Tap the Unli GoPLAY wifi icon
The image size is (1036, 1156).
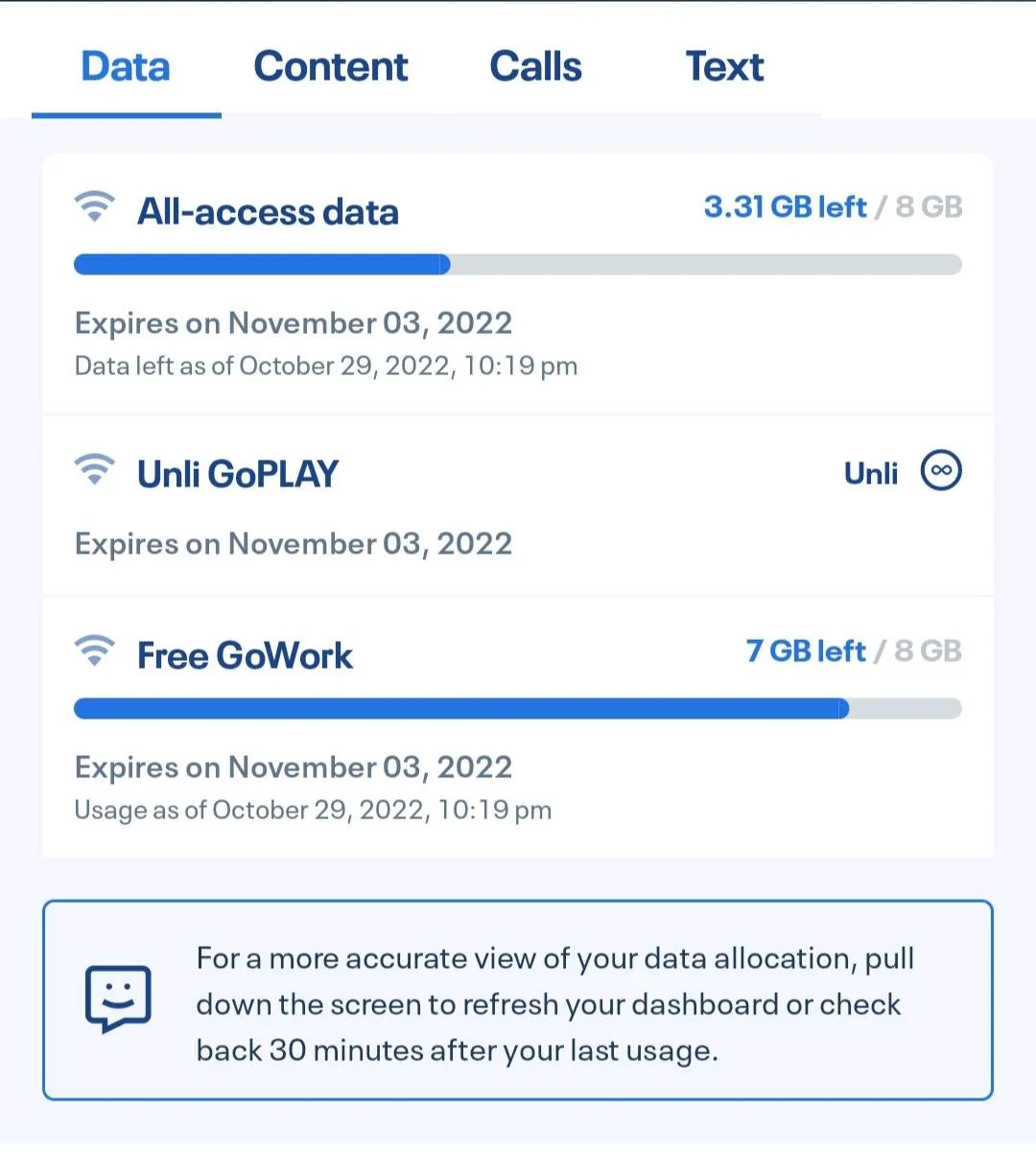[94, 469]
